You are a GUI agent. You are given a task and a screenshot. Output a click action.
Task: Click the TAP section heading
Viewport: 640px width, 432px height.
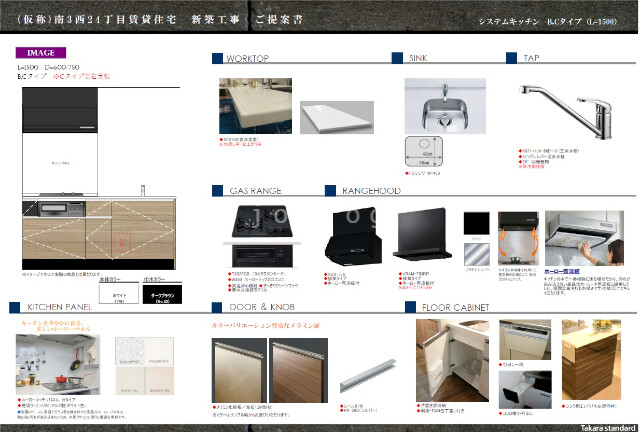[531, 58]
